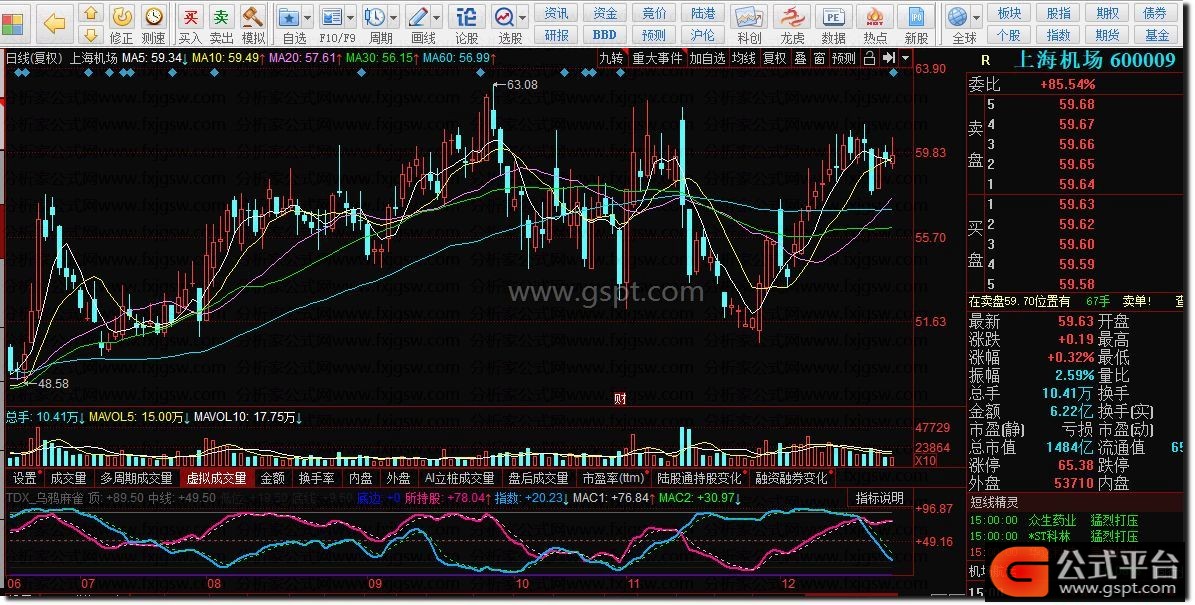Click the 卖1 price 59.64
The width and height of the screenshot is (1195, 605).
click(1076, 184)
